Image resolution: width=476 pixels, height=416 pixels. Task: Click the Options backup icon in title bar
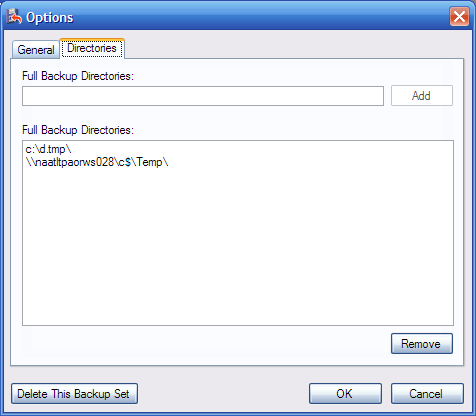[x=15, y=17]
